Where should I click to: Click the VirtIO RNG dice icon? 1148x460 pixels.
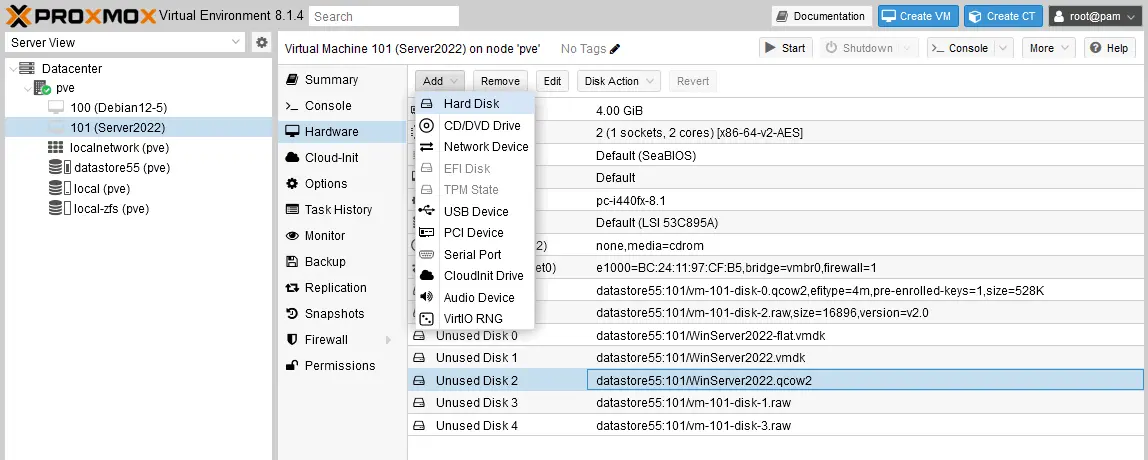pos(426,319)
